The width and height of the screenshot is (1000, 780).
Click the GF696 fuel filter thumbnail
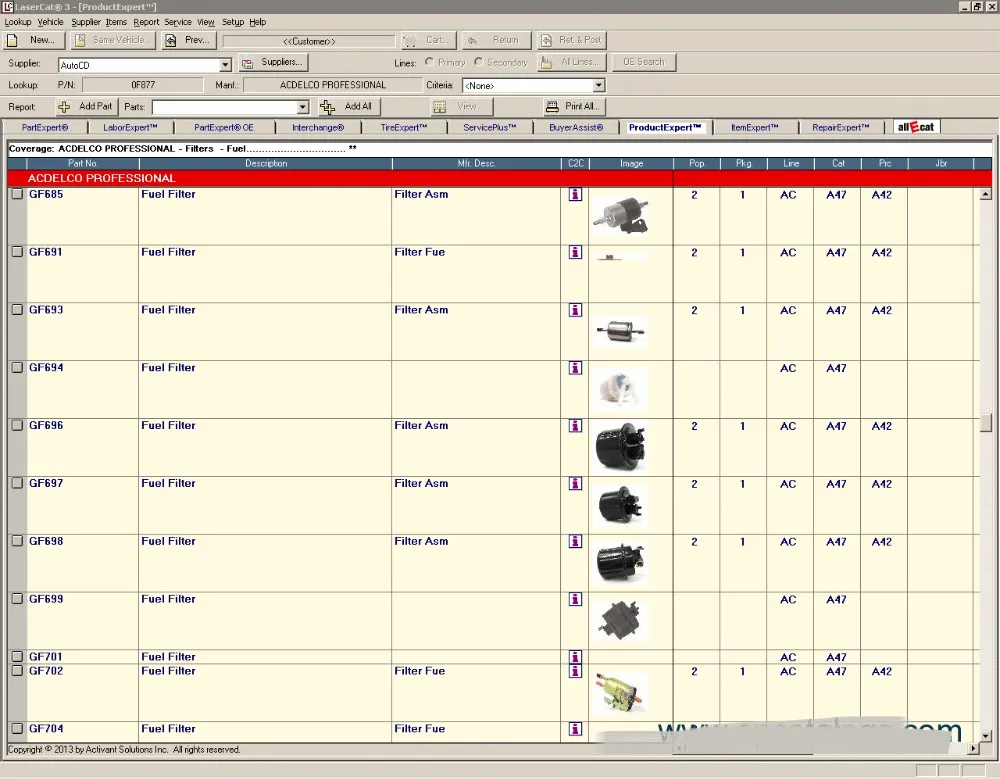(620, 447)
